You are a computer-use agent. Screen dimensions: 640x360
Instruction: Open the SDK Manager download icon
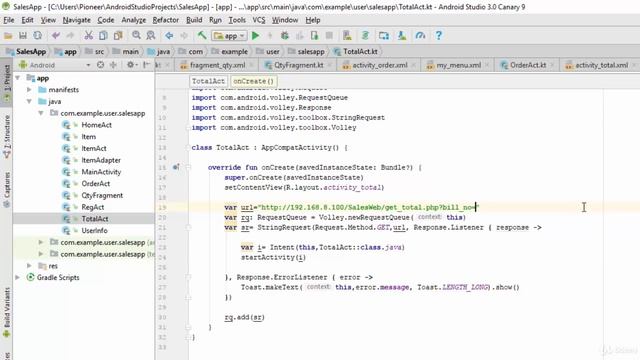click(x=402, y=36)
